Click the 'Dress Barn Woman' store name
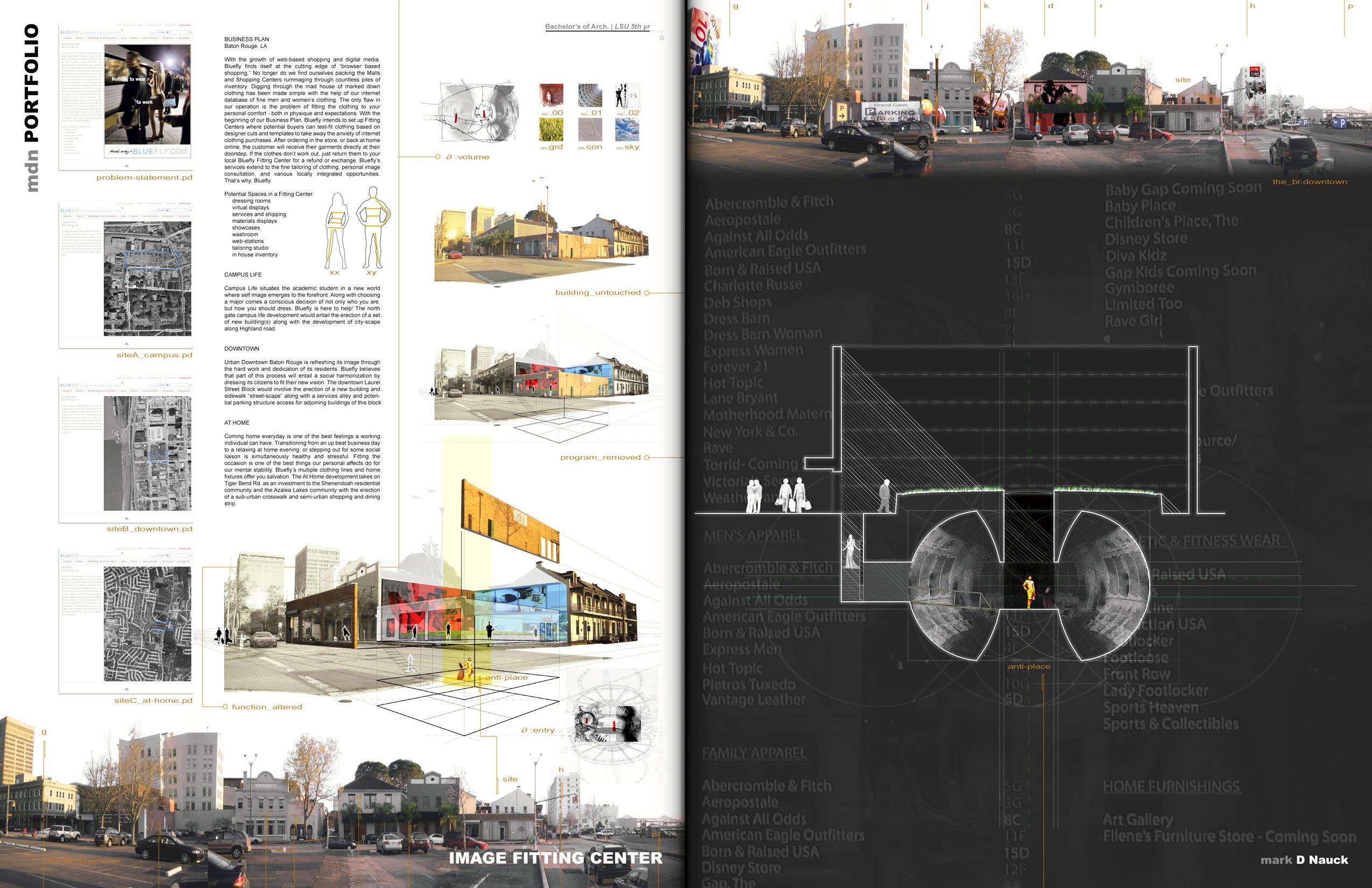The width and height of the screenshot is (1372, 888). point(763,334)
